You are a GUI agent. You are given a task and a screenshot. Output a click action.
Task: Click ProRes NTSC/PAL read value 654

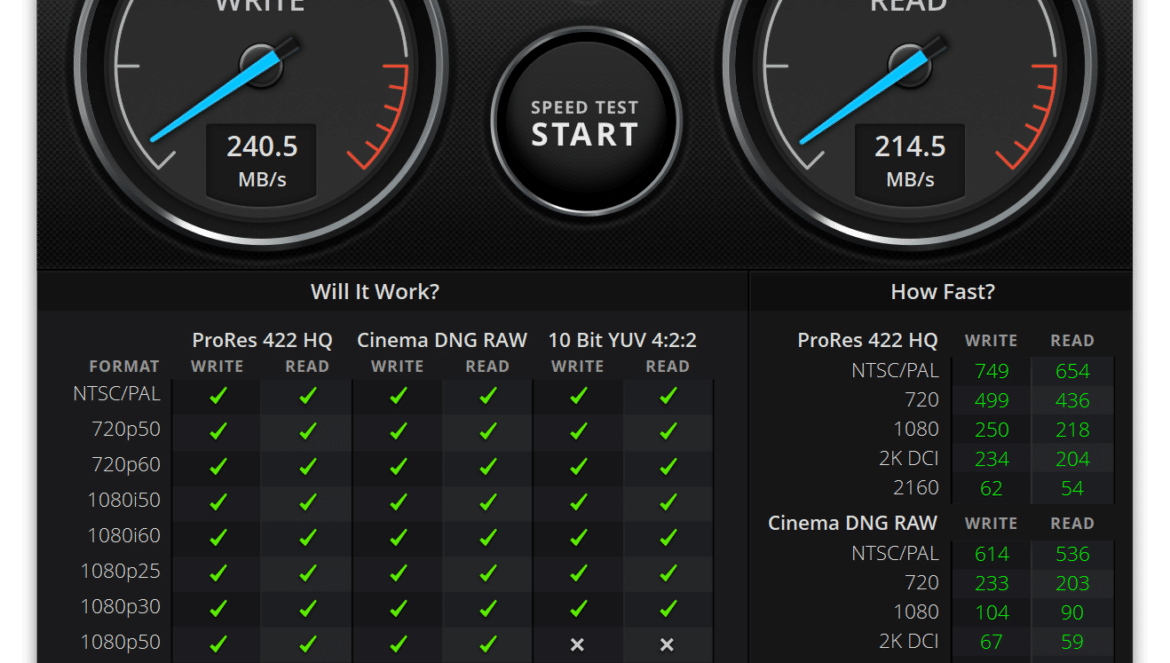click(x=1072, y=371)
